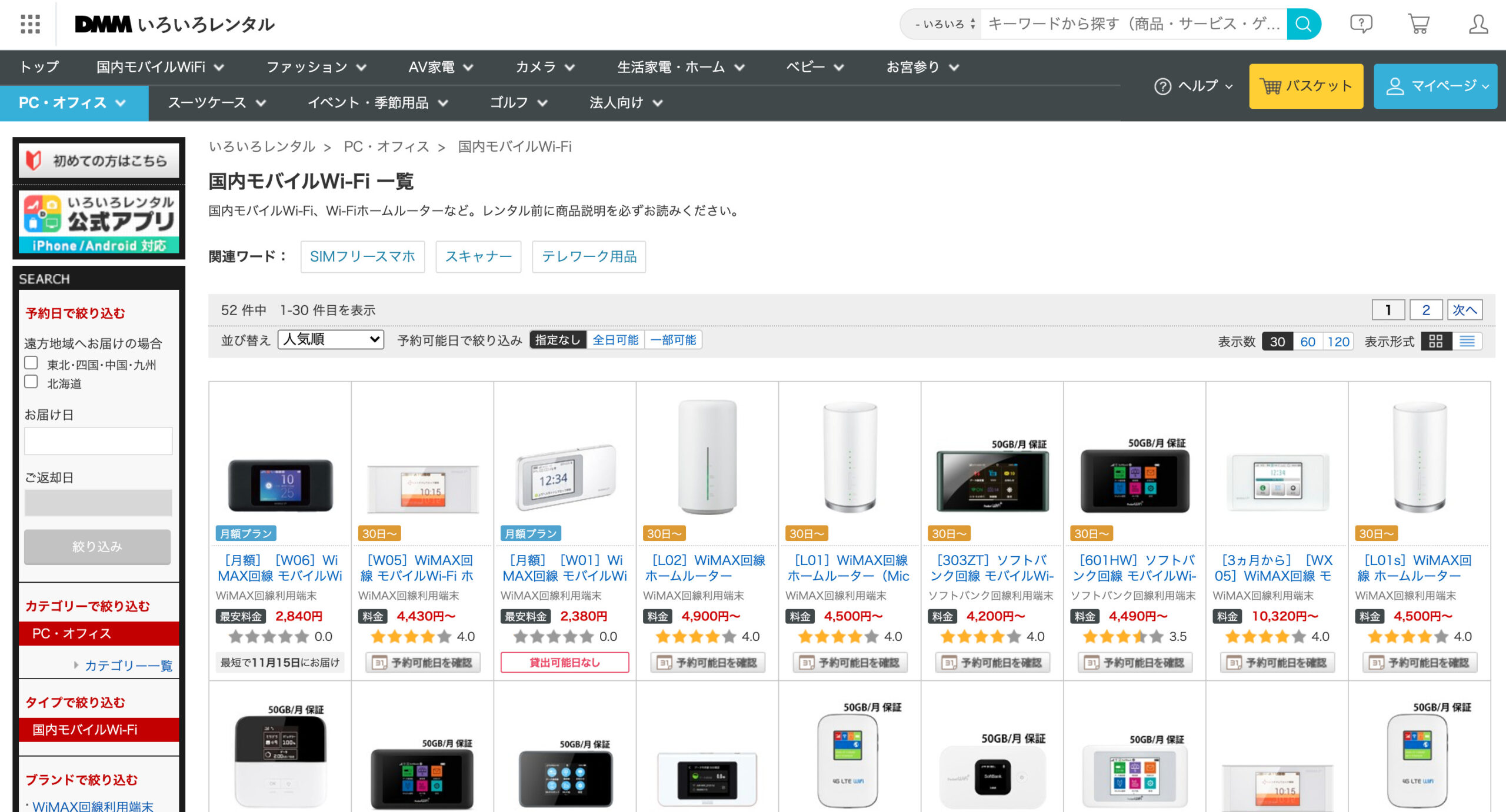Click star rating of W05 WiMAX item
The width and height of the screenshot is (1506, 812).
click(411, 637)
